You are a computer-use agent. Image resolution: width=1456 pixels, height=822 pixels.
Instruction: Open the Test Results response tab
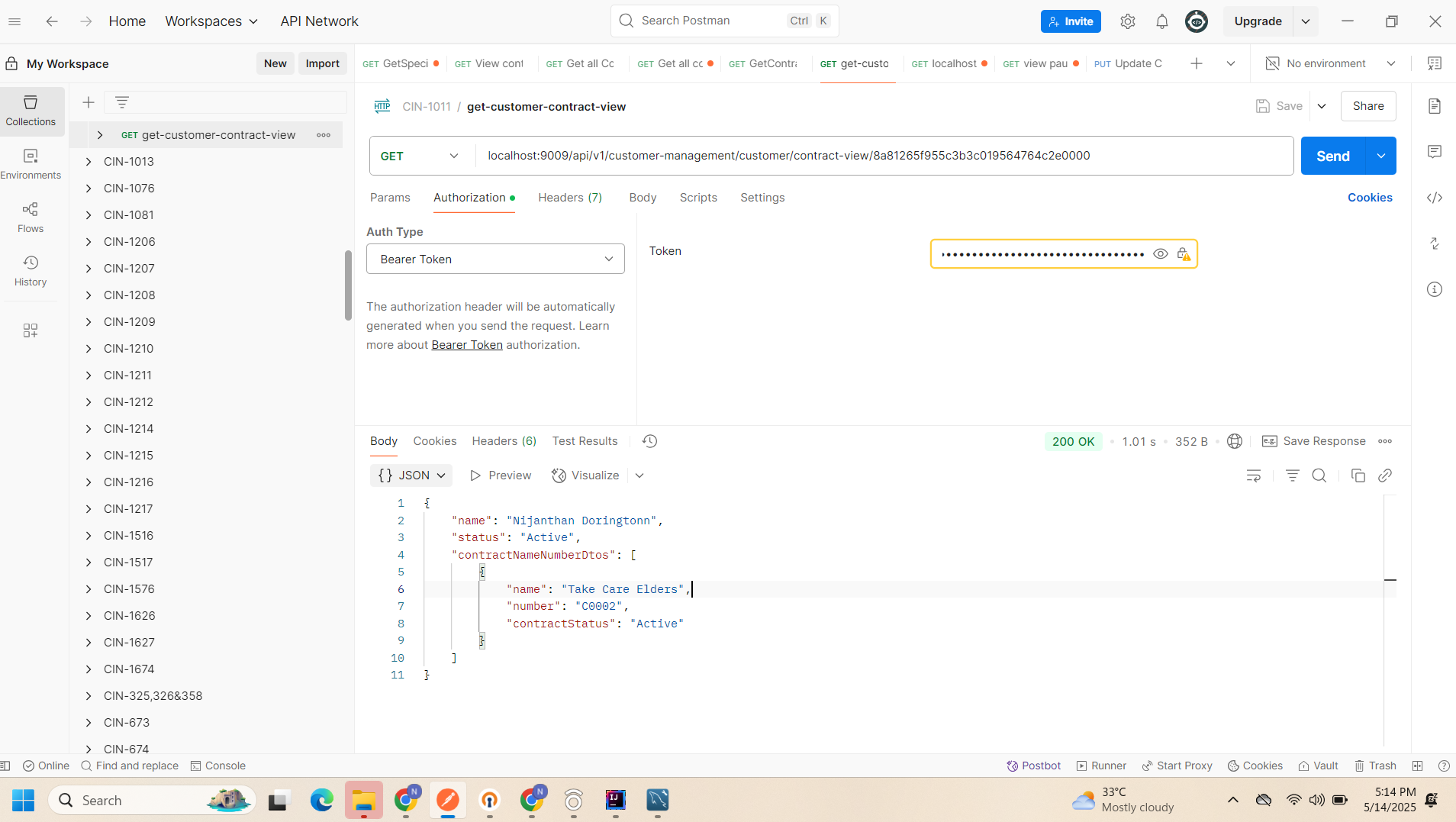(x=585, y=441)
